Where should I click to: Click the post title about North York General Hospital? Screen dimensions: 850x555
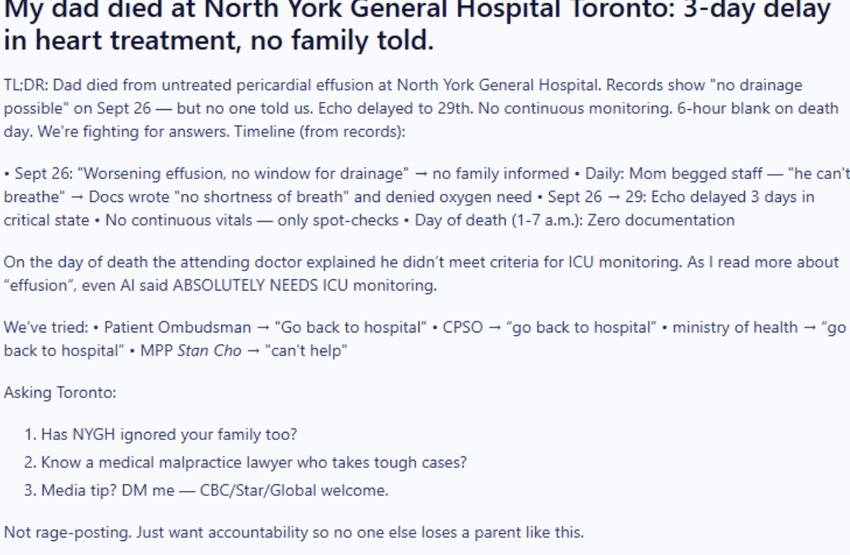(417, 27)
